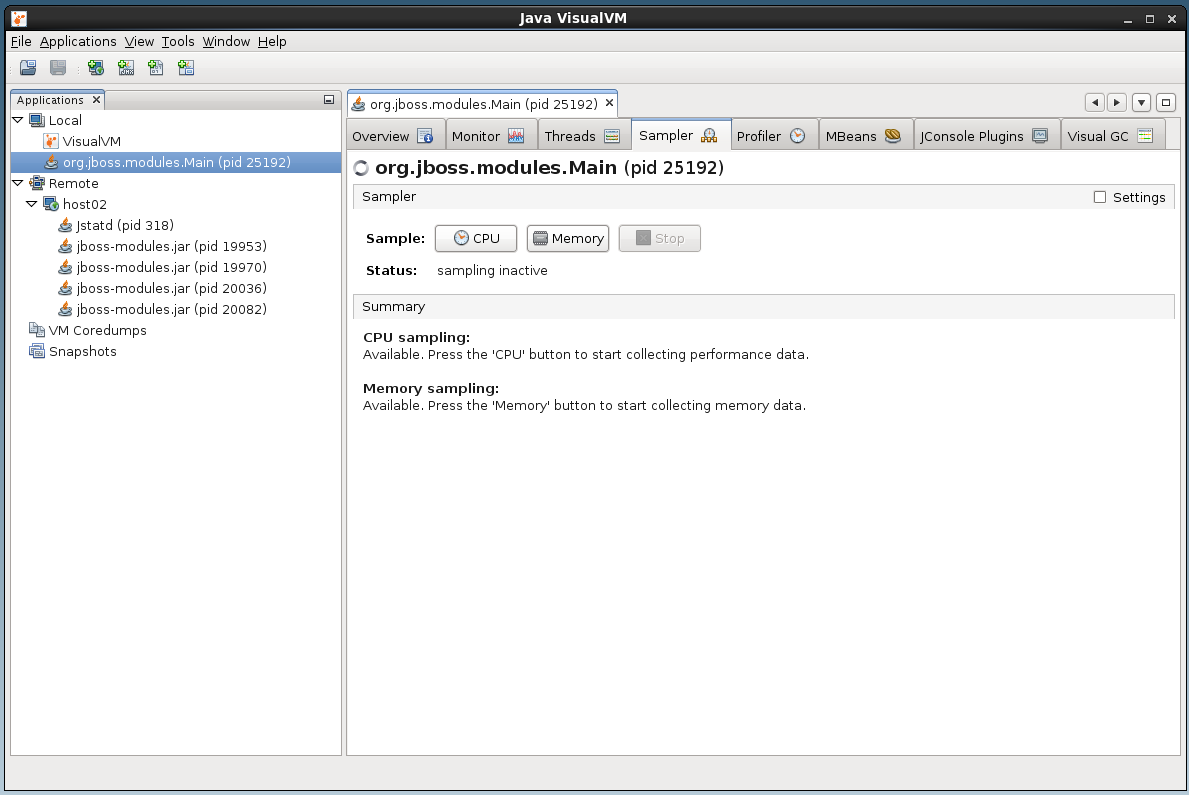
Task: Select org.jboss.modules.Main (pid 25192) in tree
Action: 177,162
